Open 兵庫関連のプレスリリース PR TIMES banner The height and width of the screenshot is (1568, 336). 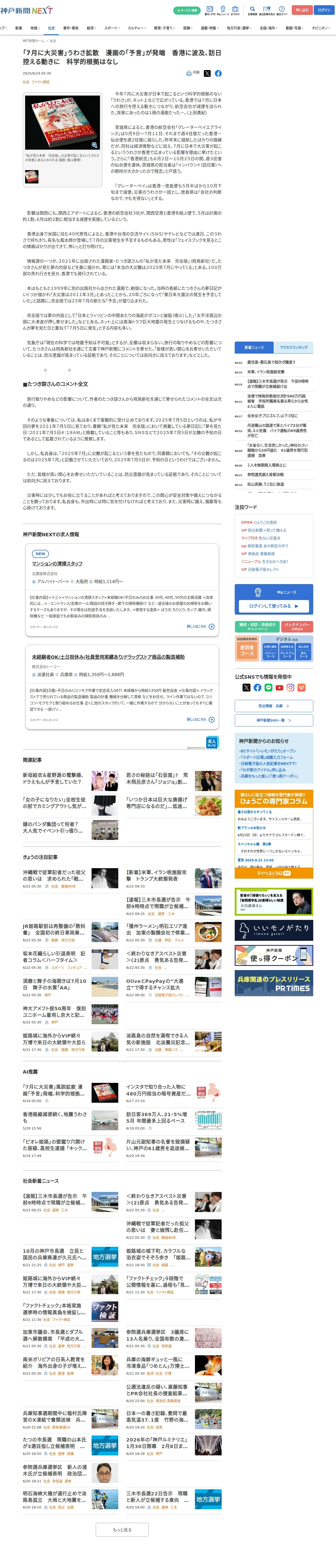coord(274,983)
